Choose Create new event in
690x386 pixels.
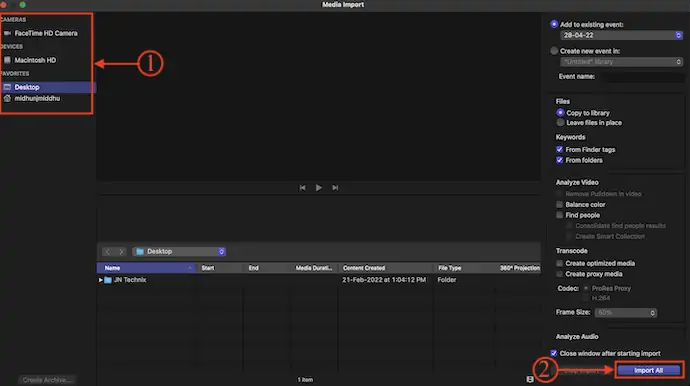click(x=554, y=51)
